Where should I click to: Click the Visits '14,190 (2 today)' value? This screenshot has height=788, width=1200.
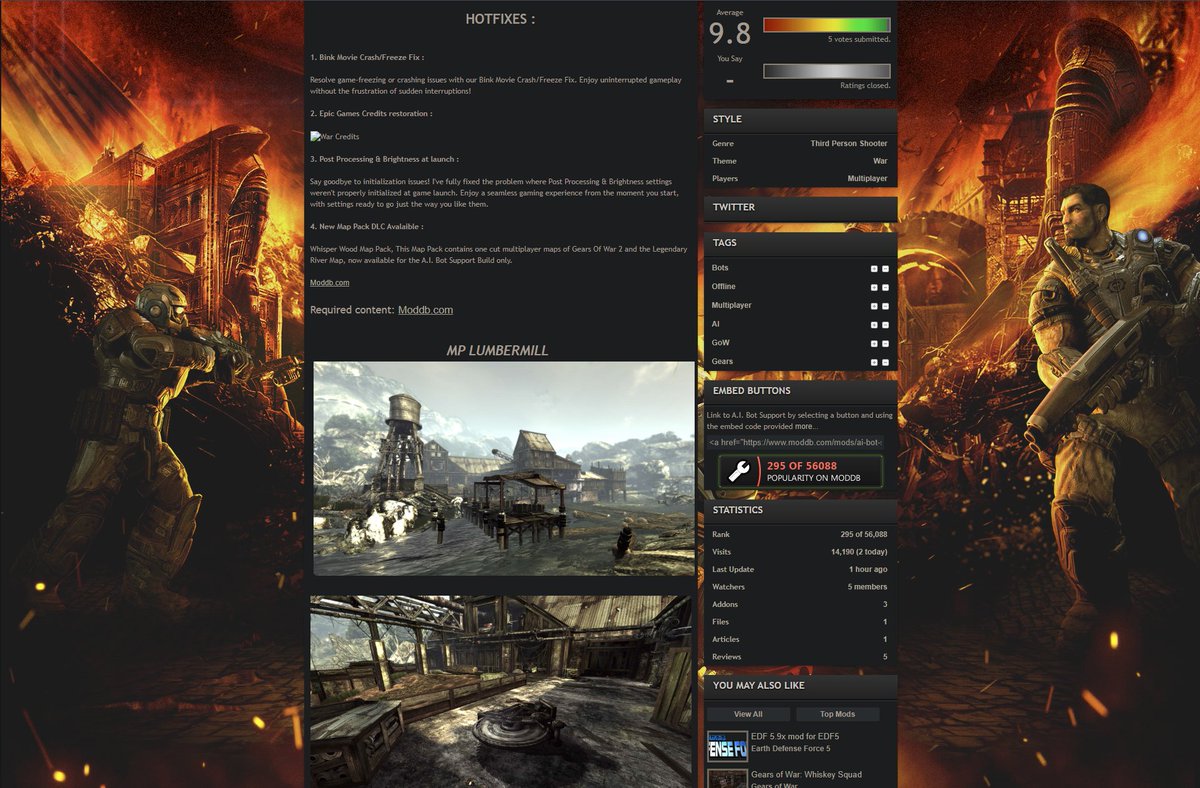point(859,552)
